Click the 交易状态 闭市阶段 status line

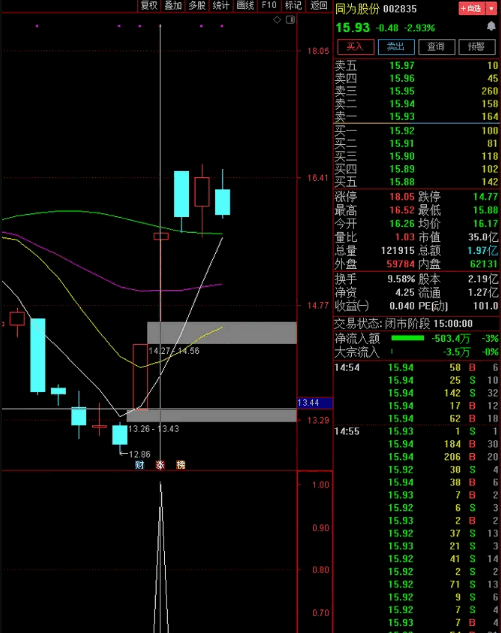click(x=403, y=324)
